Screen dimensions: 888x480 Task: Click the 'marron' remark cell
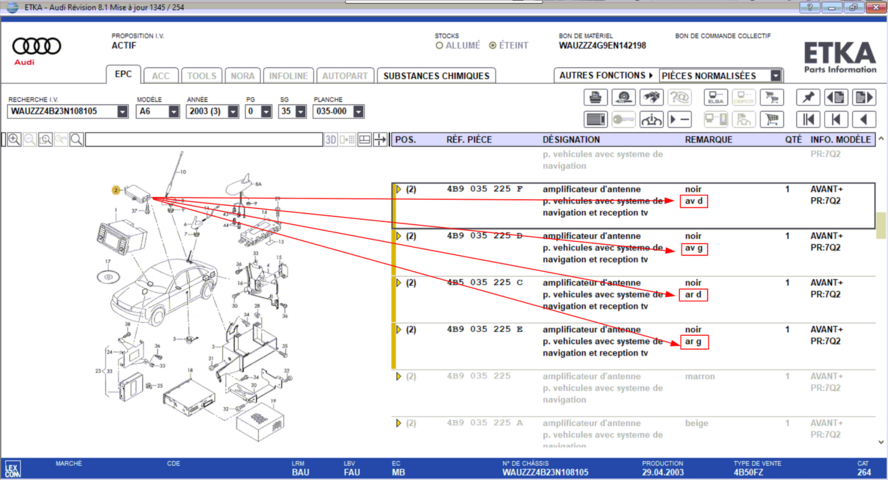click(x=700, y=376)
